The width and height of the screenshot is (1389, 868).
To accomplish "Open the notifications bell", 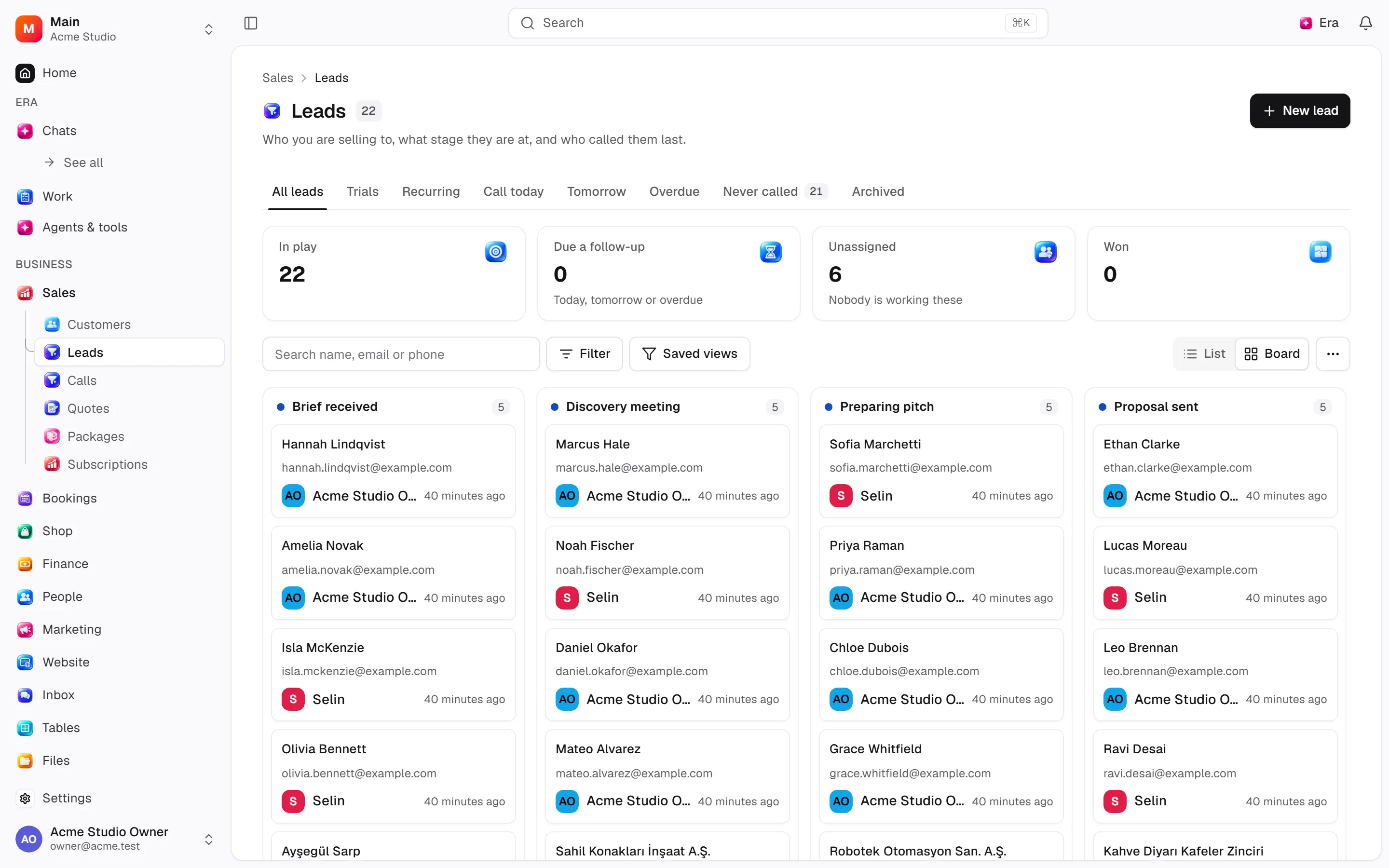I will click(x=1365, y=23).
